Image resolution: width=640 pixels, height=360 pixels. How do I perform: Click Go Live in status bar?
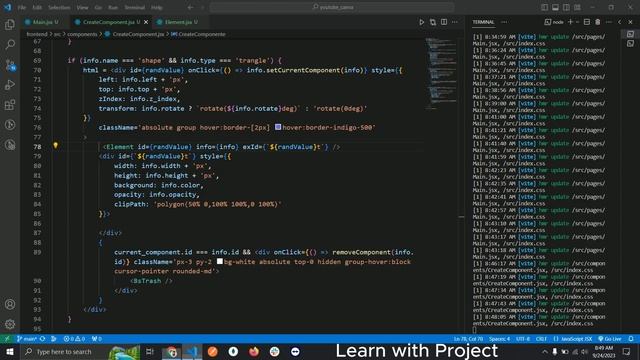610,339
